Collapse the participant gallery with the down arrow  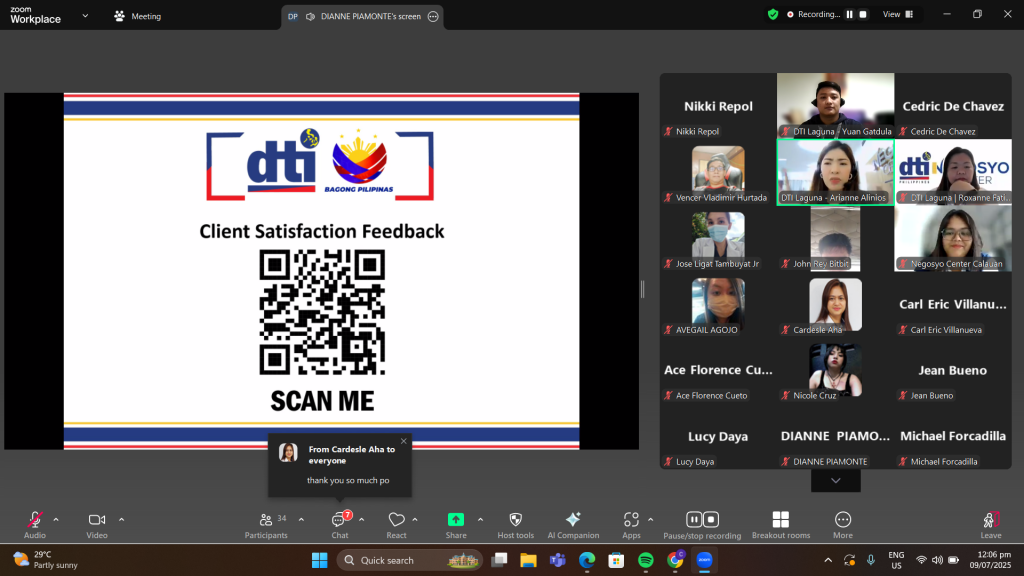pos(835,480)
